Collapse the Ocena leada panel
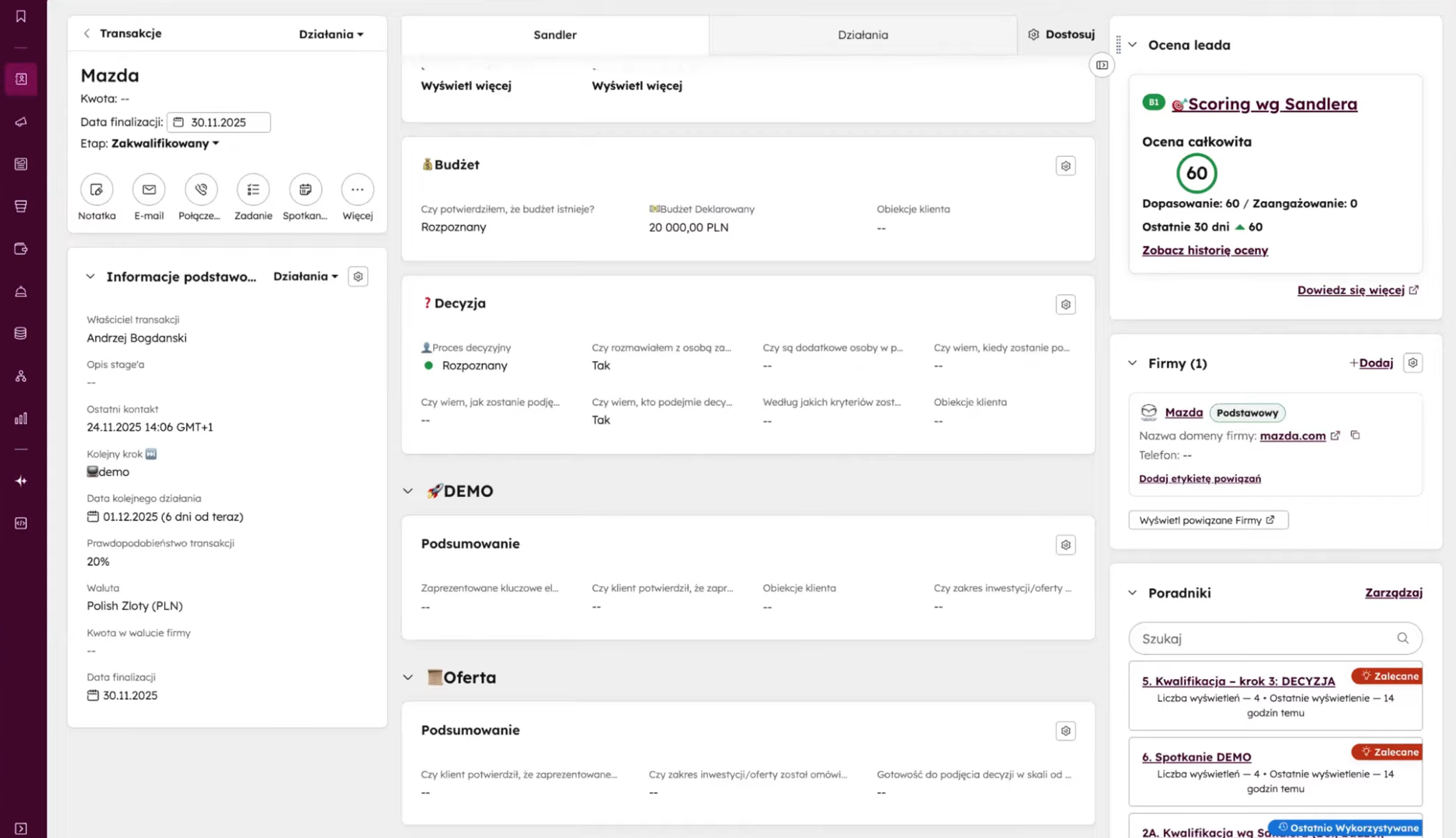 coord(1132,44)
